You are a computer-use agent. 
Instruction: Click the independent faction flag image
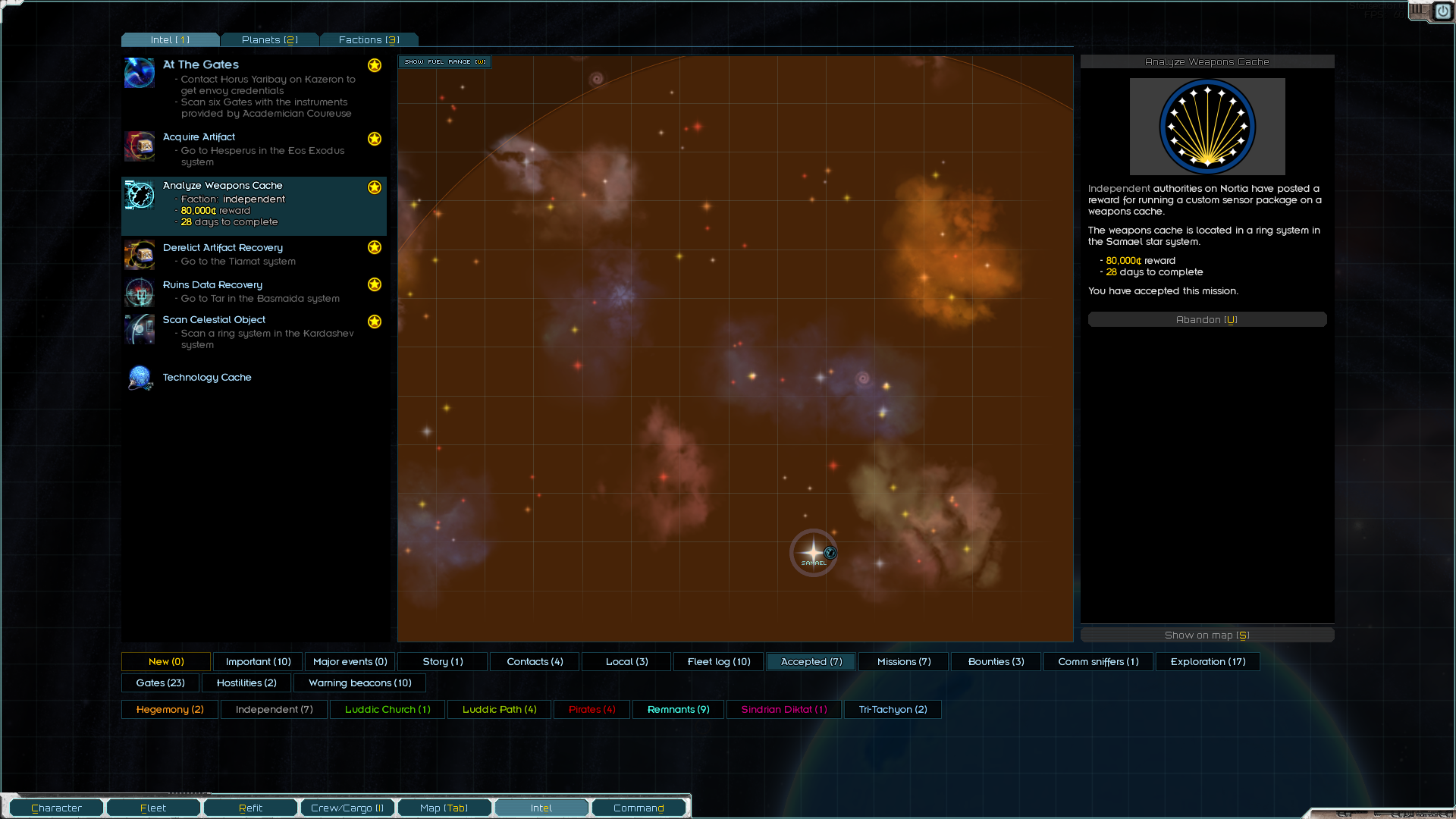(x=1207, y=127)
